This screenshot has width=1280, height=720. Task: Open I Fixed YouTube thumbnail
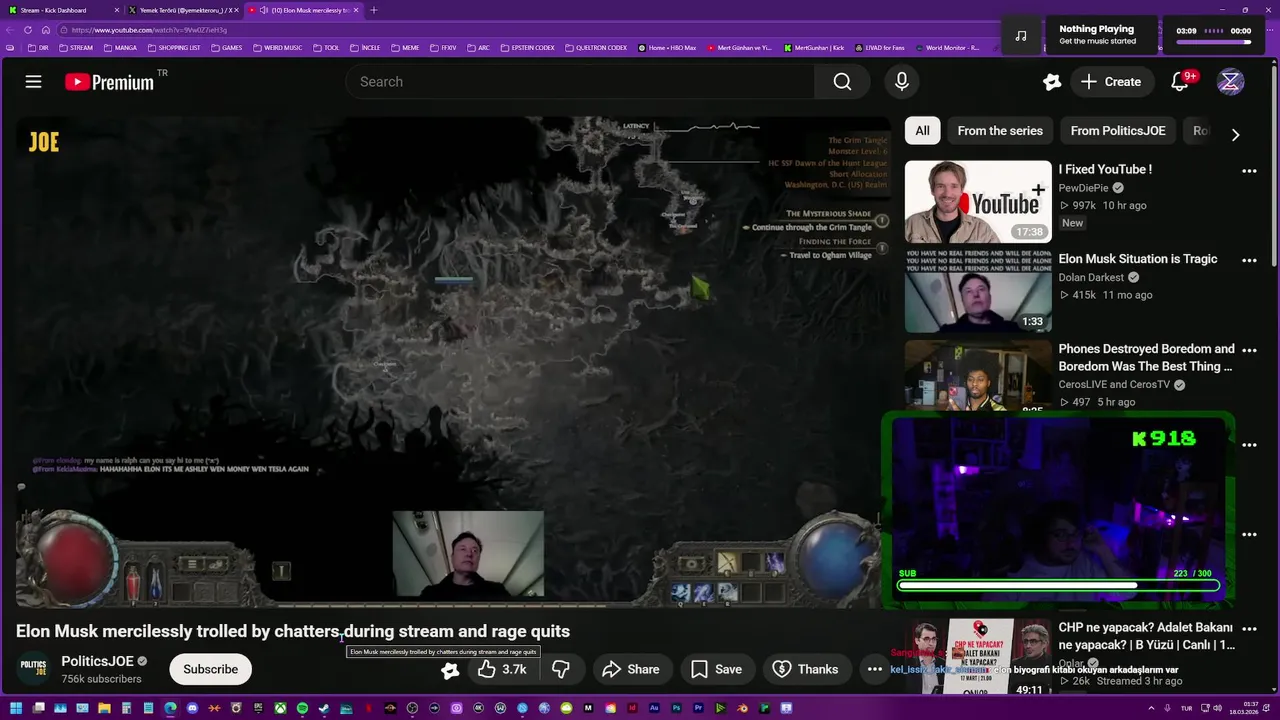pyautogui.click(x=978, y=202)
